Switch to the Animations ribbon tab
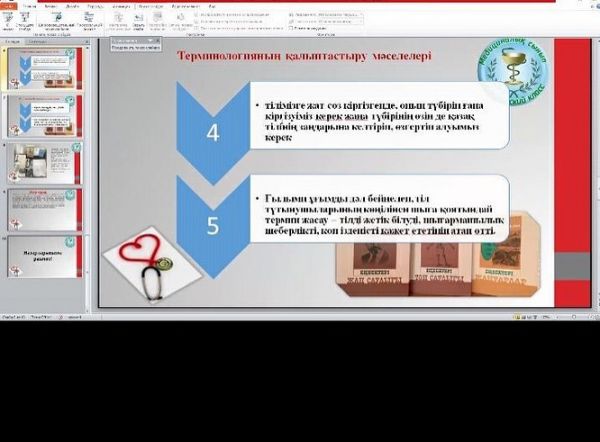 tap(119, 5)
